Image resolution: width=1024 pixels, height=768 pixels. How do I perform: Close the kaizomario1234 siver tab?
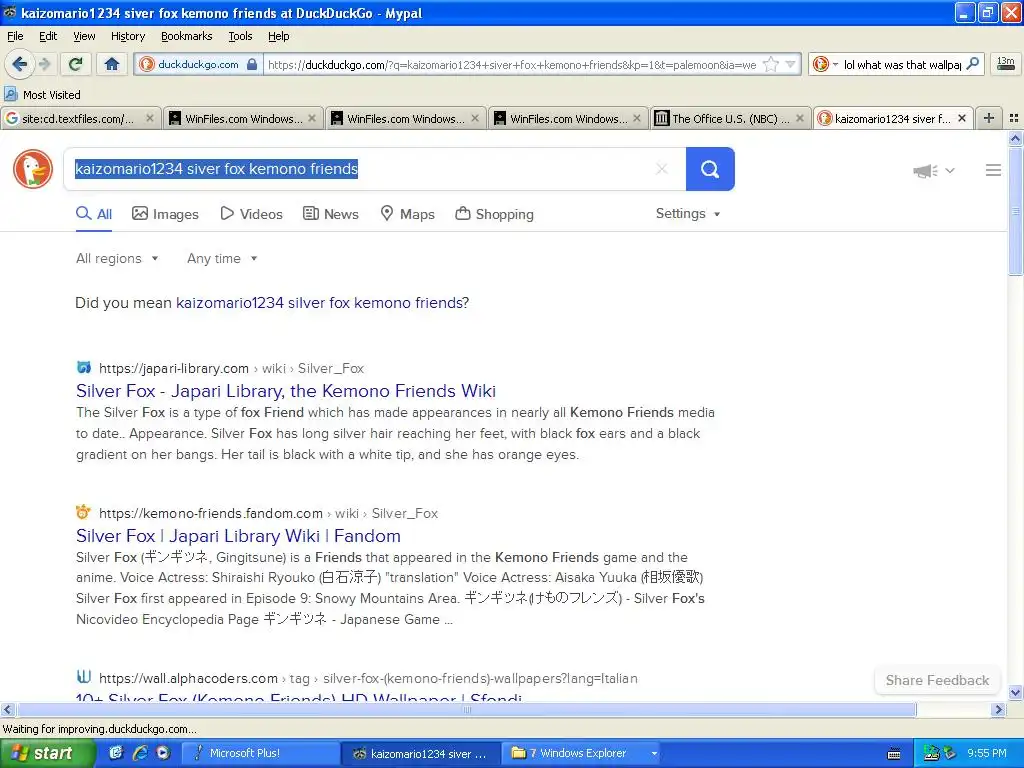tap(961, 118)
